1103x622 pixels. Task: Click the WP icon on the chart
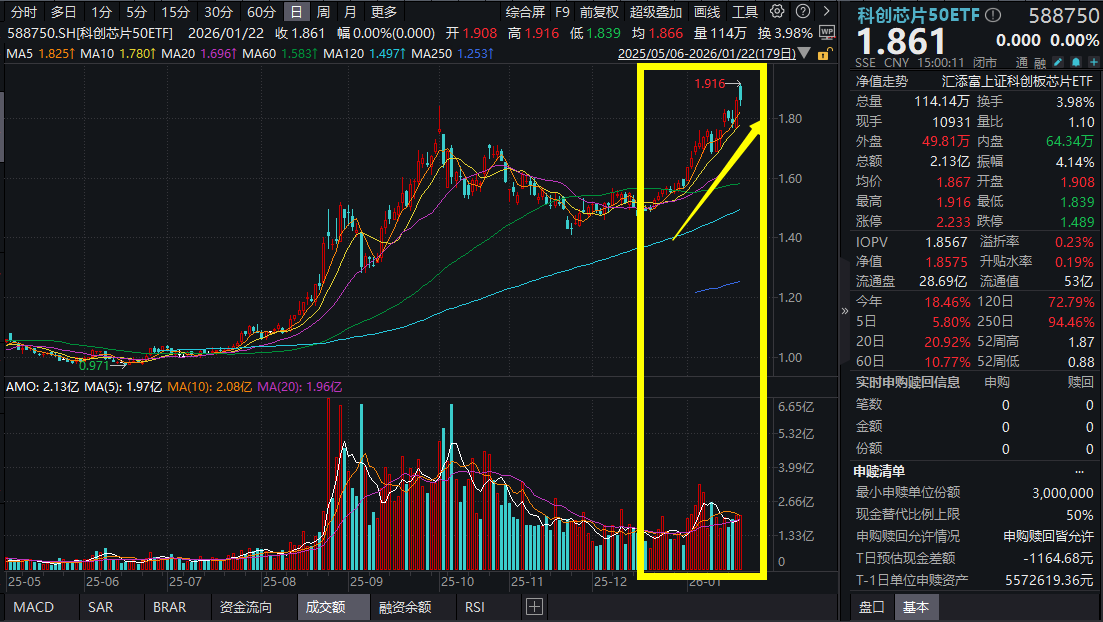(x=826, y=32)
